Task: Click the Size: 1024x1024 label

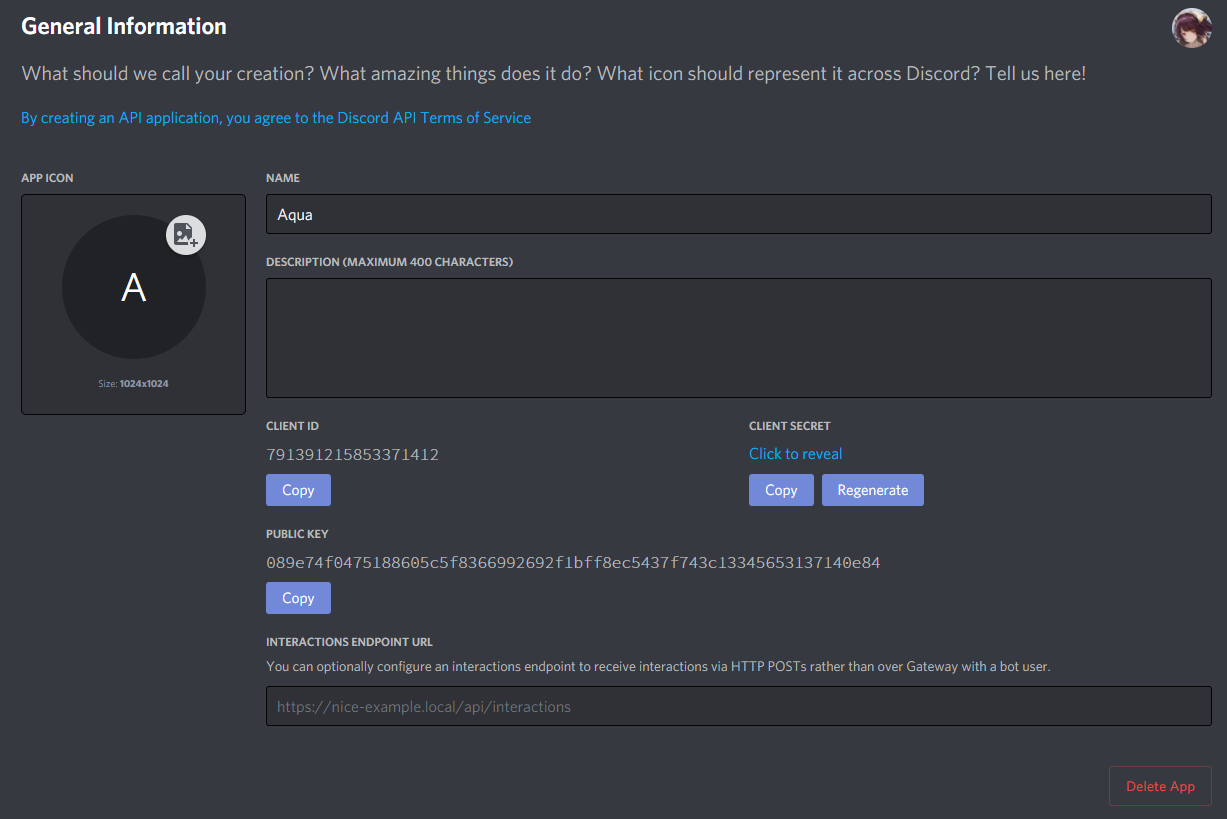Action: pos(133,384)
